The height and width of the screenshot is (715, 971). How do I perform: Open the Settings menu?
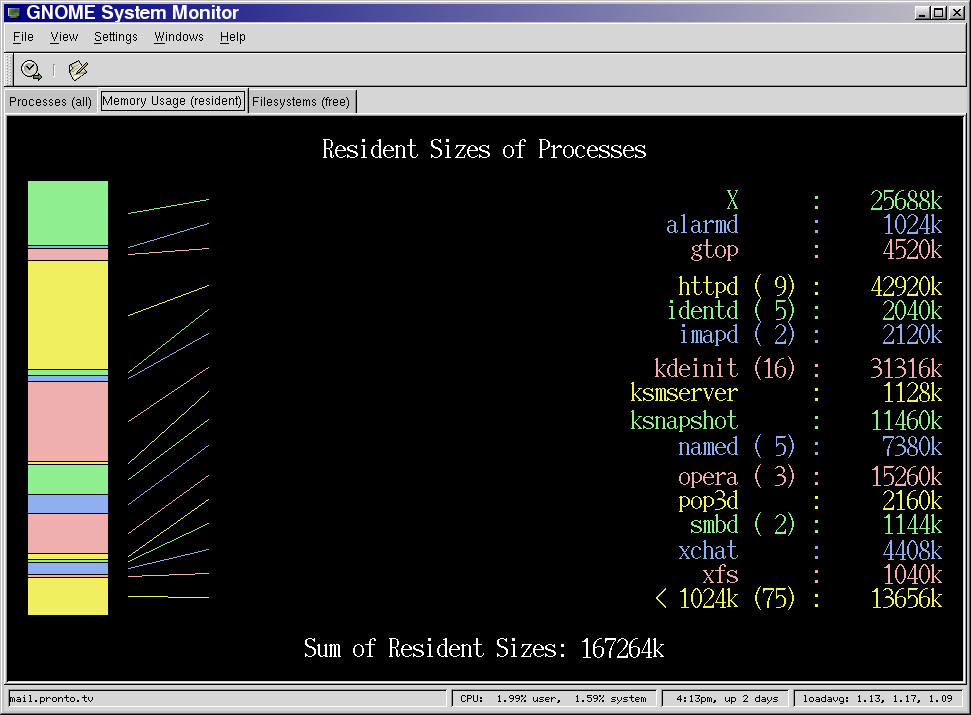[x=116, y=37]
